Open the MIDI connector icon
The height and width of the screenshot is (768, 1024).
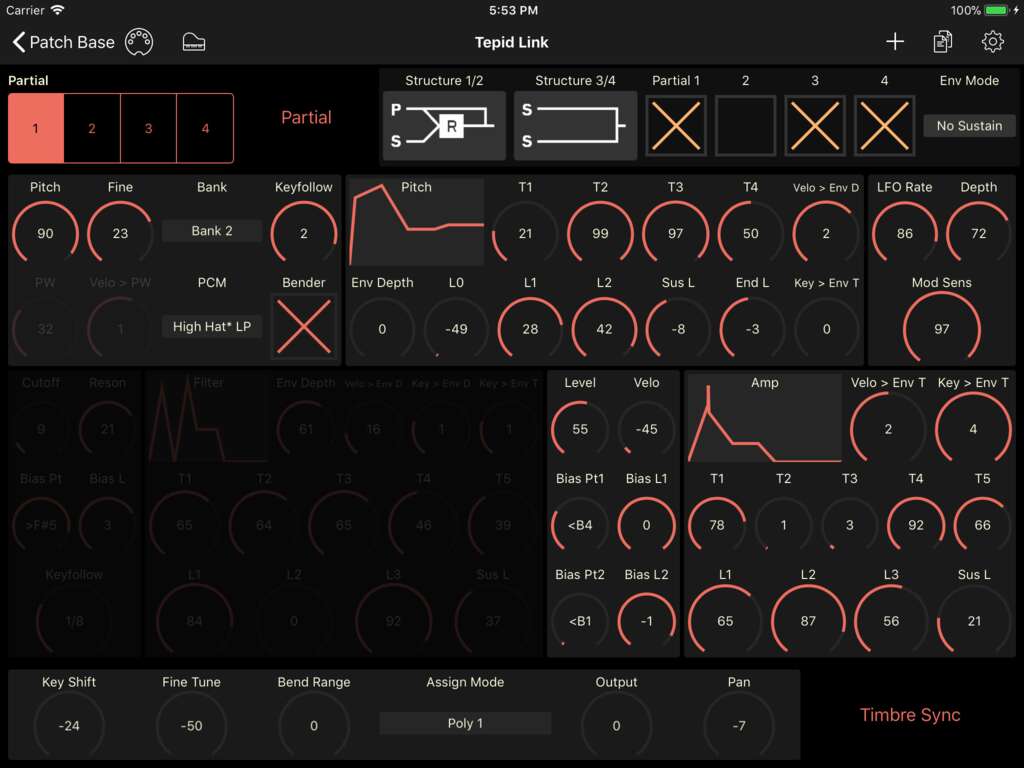[139, 42]
